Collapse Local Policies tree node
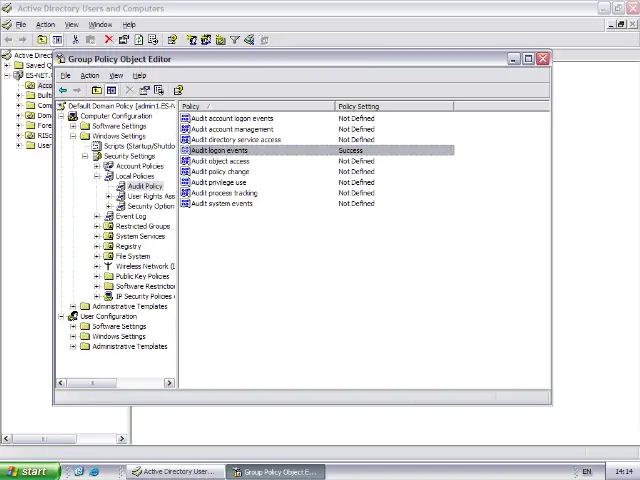This screenshot has width=640, height=480. pos(97,176)
